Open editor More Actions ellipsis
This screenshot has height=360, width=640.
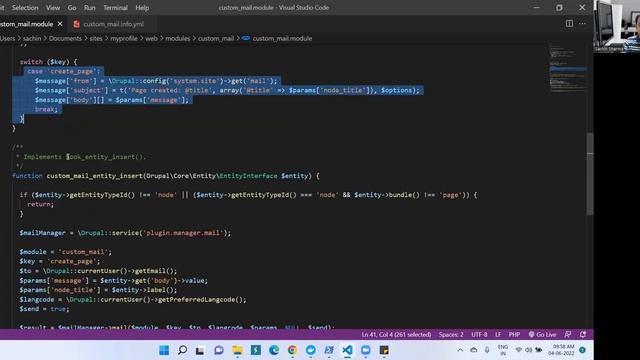(582, 24)
